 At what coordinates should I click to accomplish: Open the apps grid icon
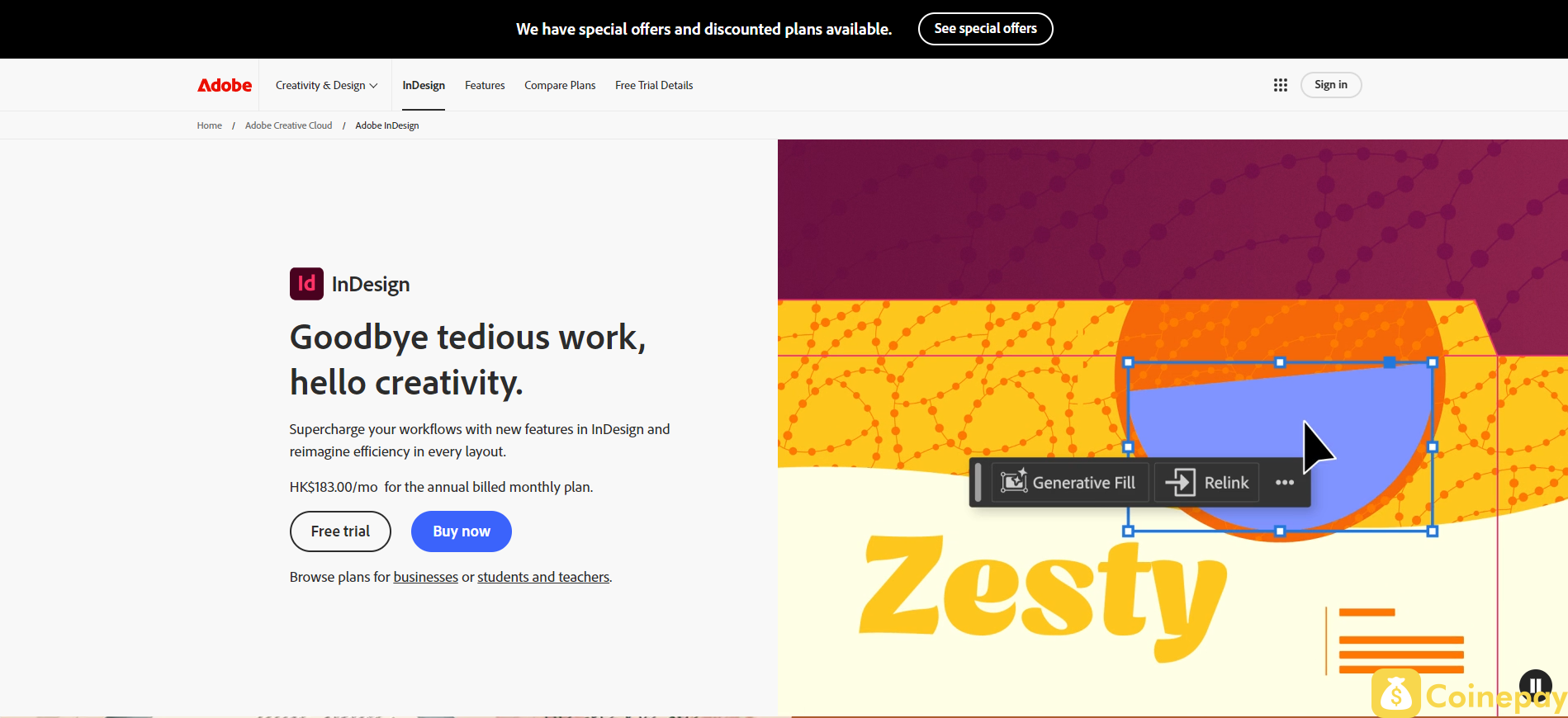click(x=1281, y=85)
